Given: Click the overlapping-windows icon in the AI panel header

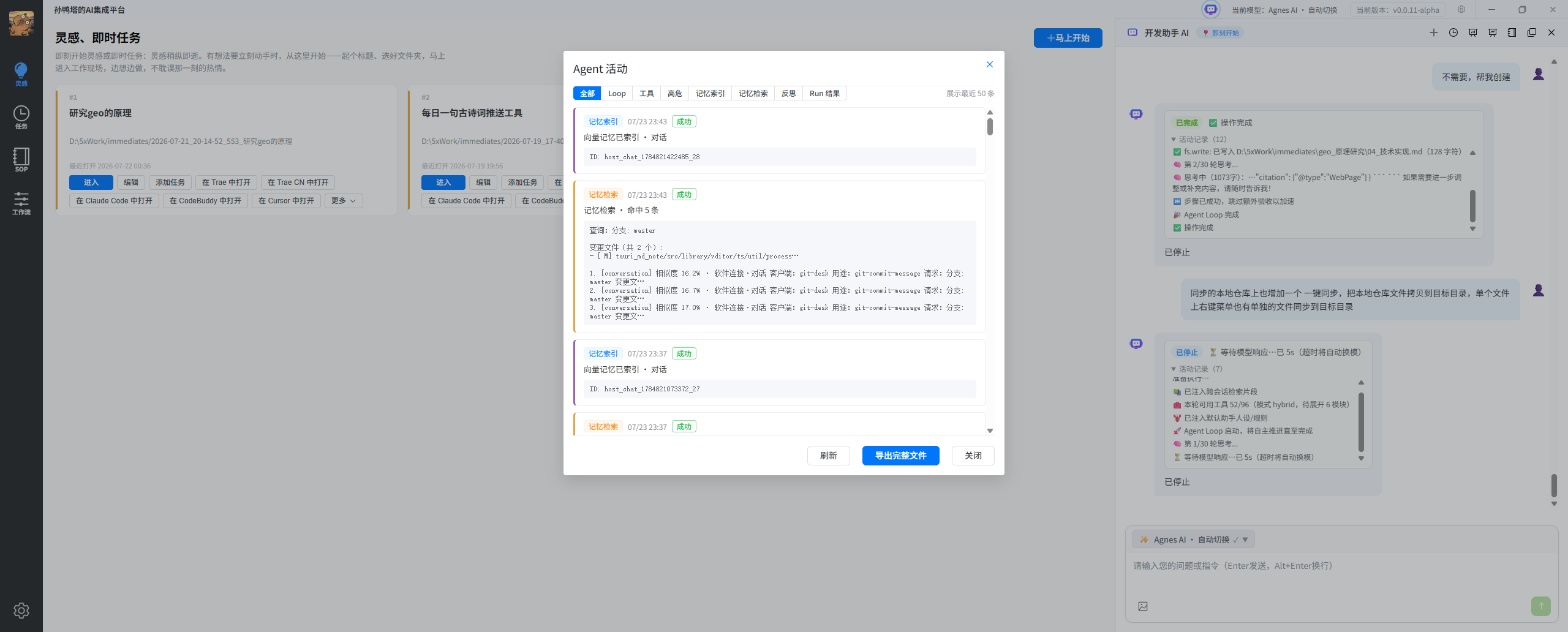Looking at the screenshot, I should 1532,32.
